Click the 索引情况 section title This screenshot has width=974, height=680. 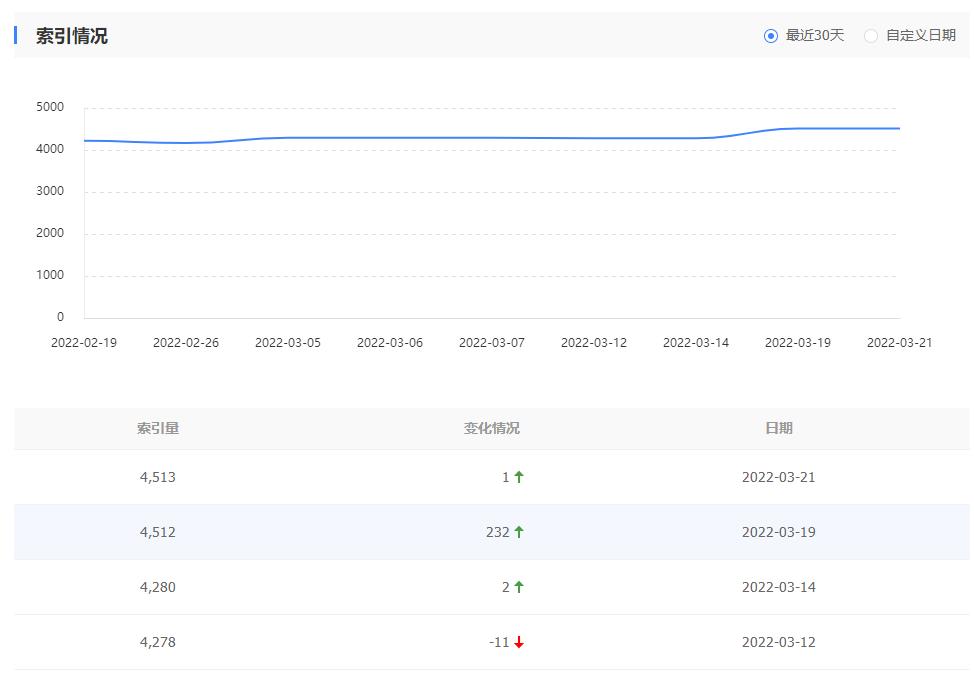coord(71,36)
